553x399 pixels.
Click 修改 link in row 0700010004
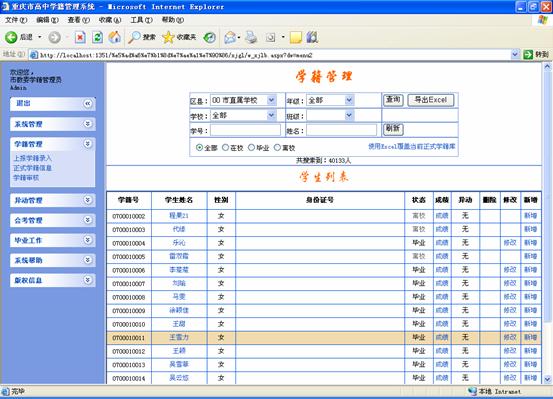tap(510, 243)
